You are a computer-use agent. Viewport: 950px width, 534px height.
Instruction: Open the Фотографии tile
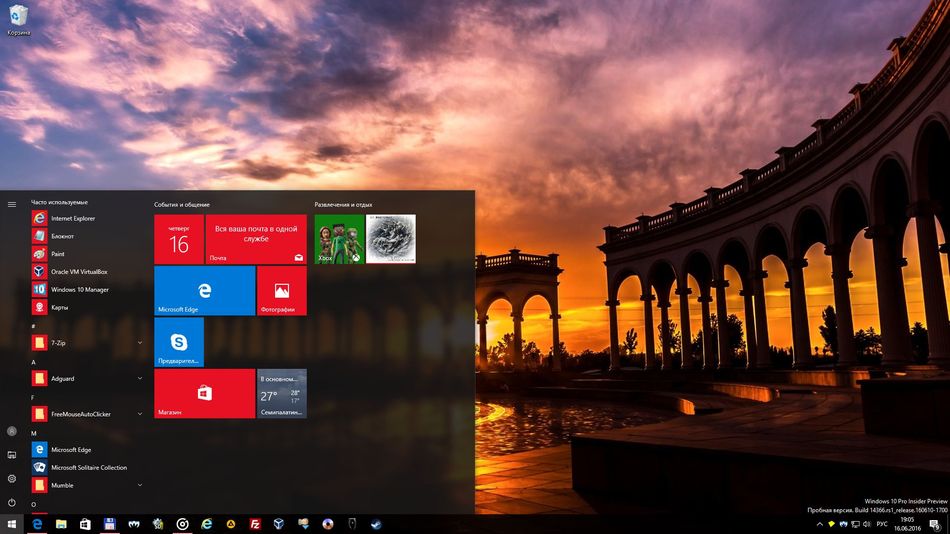pos(282,290)
